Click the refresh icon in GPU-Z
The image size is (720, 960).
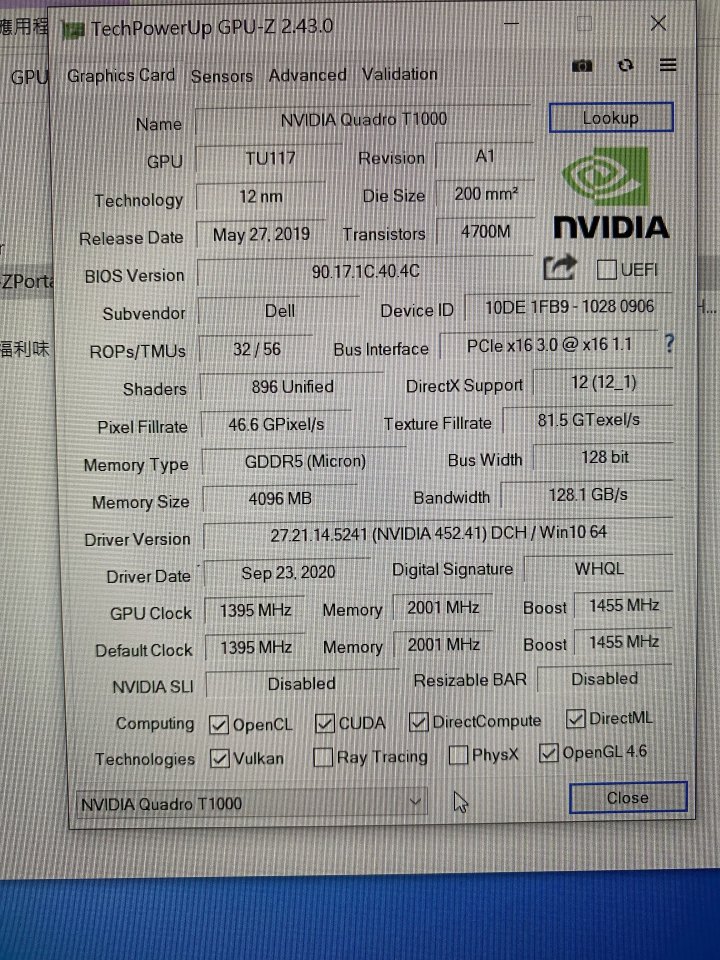(625, 65)
